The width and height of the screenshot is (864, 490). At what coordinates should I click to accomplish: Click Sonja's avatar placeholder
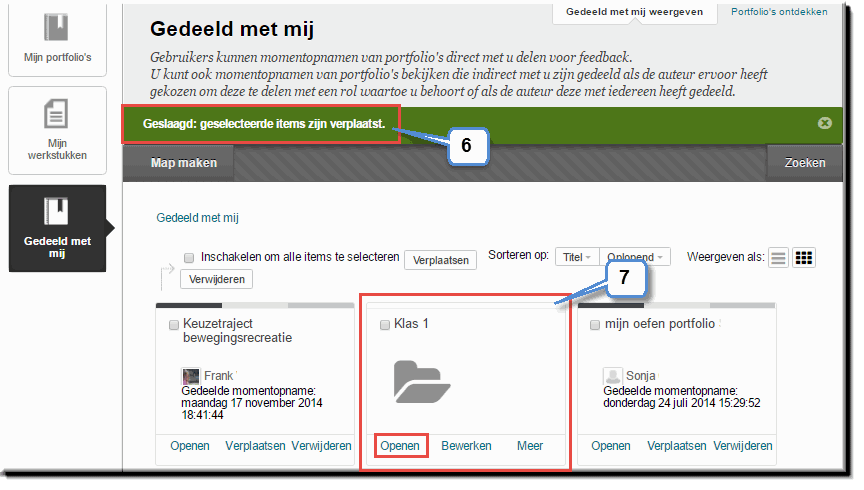point(613,376)
